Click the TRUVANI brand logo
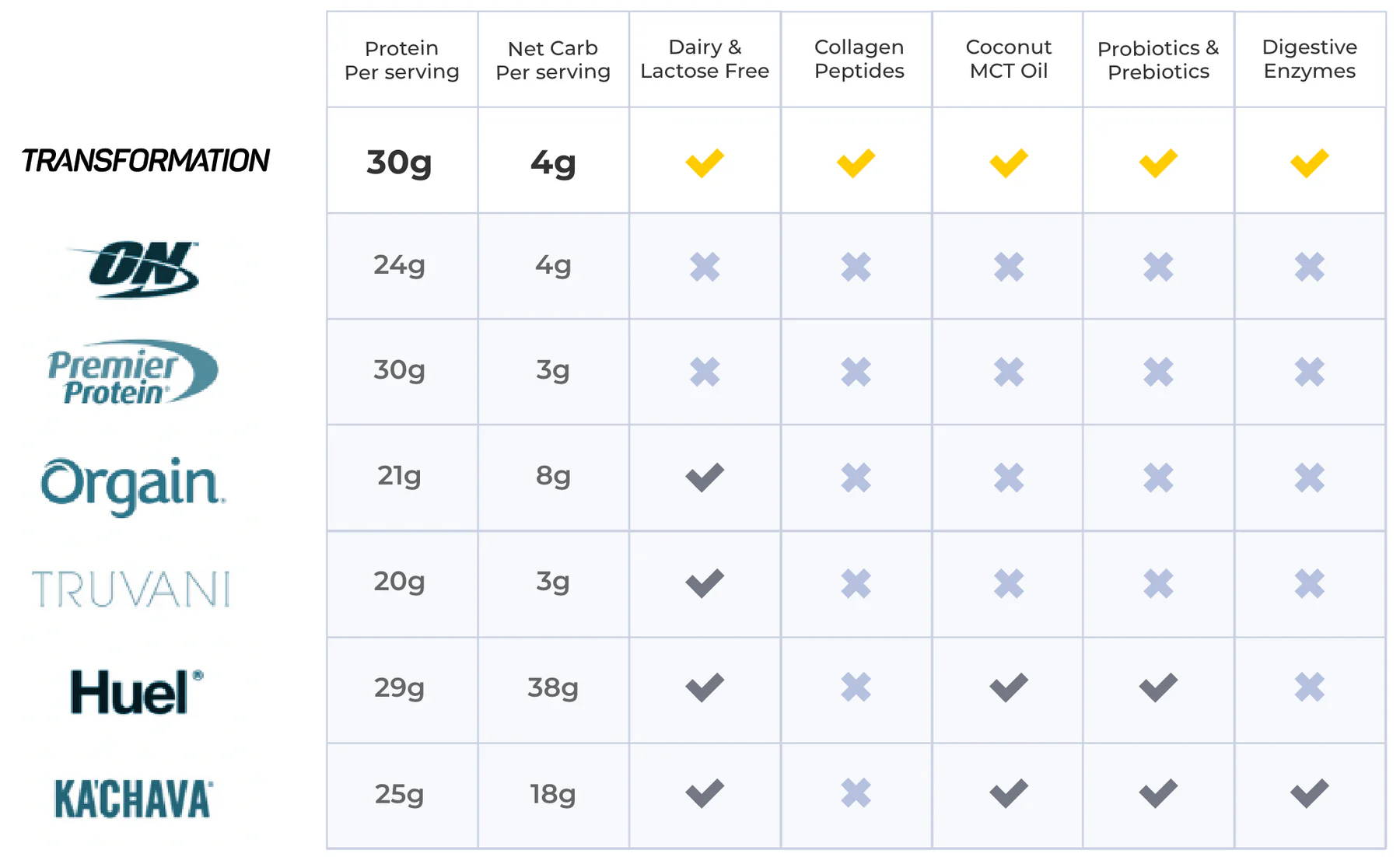This screenshot has height=857, width=1400. pyautogui.click(x=131, y=589)
